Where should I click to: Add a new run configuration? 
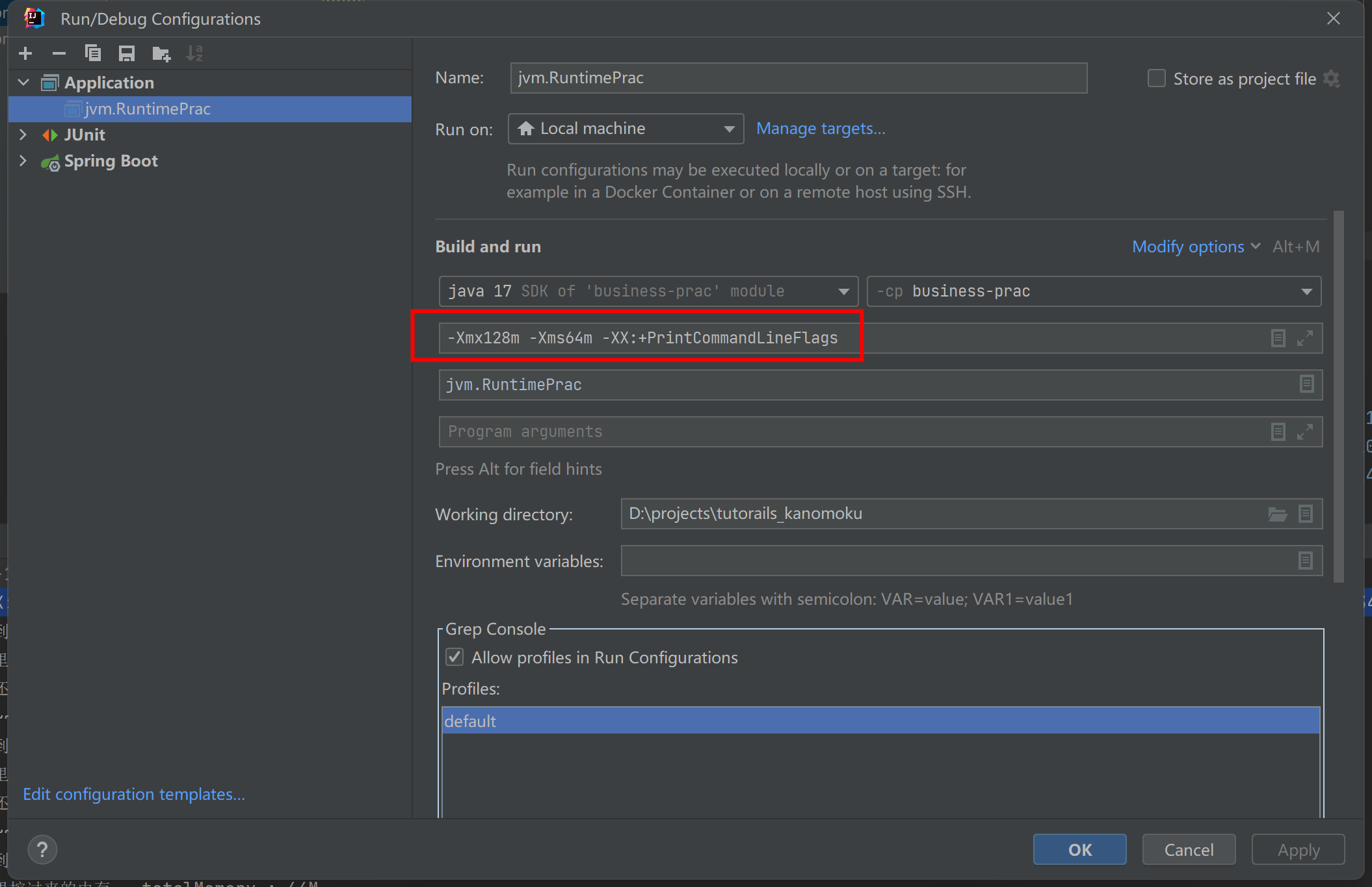click(25, 53)
